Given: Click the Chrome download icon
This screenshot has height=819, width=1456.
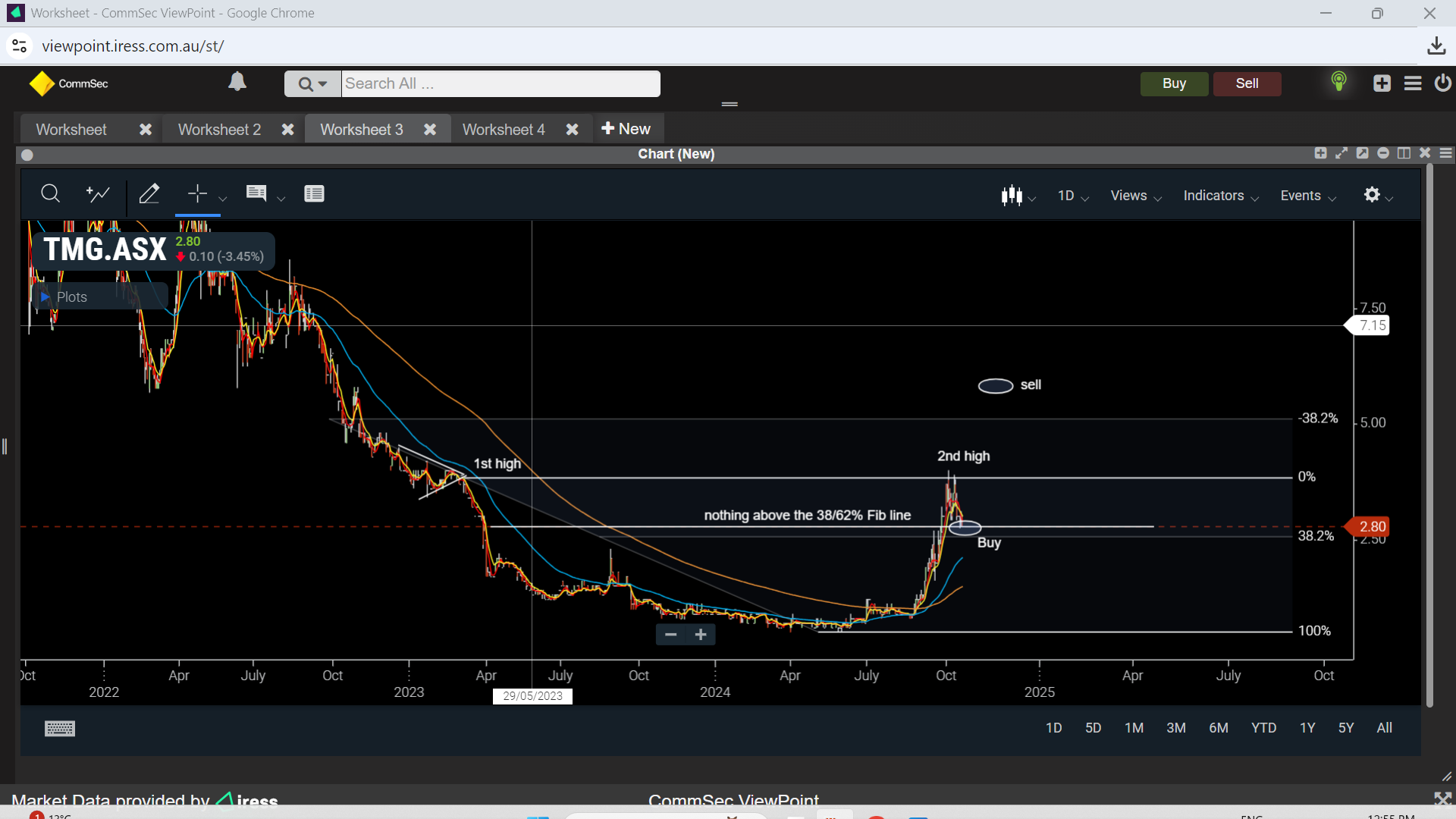Looking at the screenshot, I should (x=1436, y=46).
